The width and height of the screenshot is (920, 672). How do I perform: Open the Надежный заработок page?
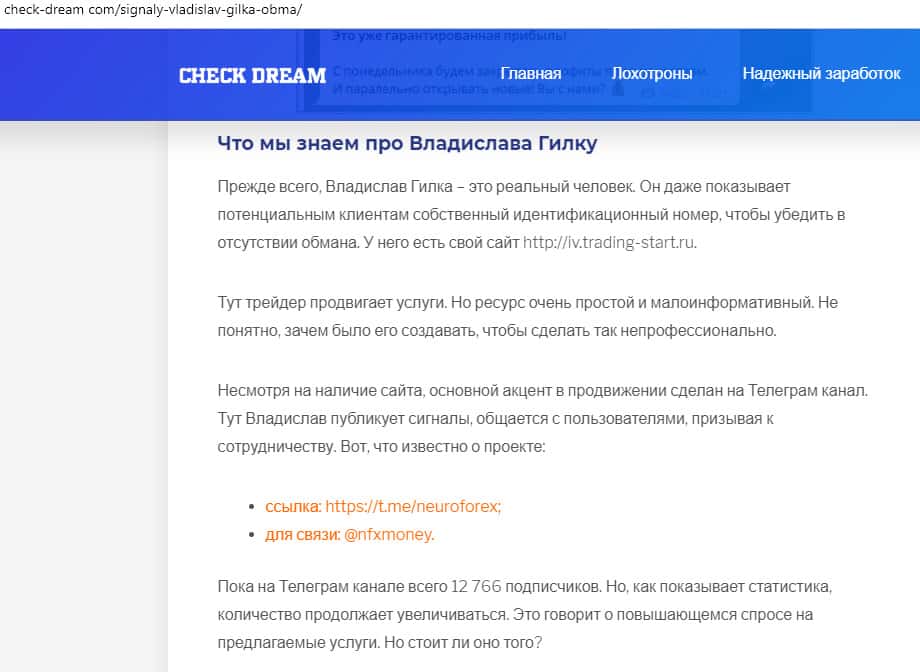821,74
